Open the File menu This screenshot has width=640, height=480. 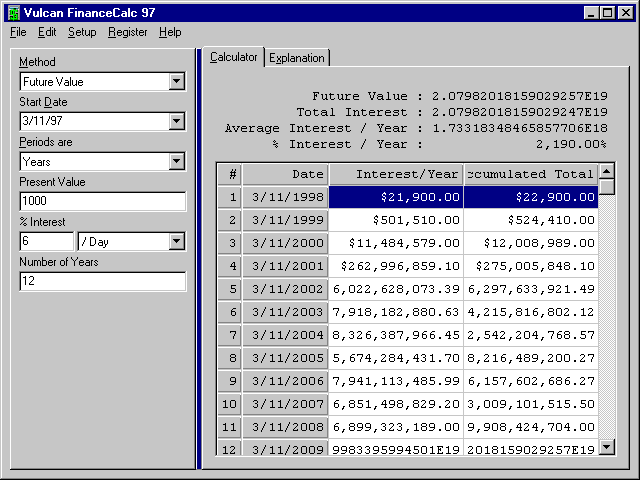pyautogui.click(x=18, y=32)
